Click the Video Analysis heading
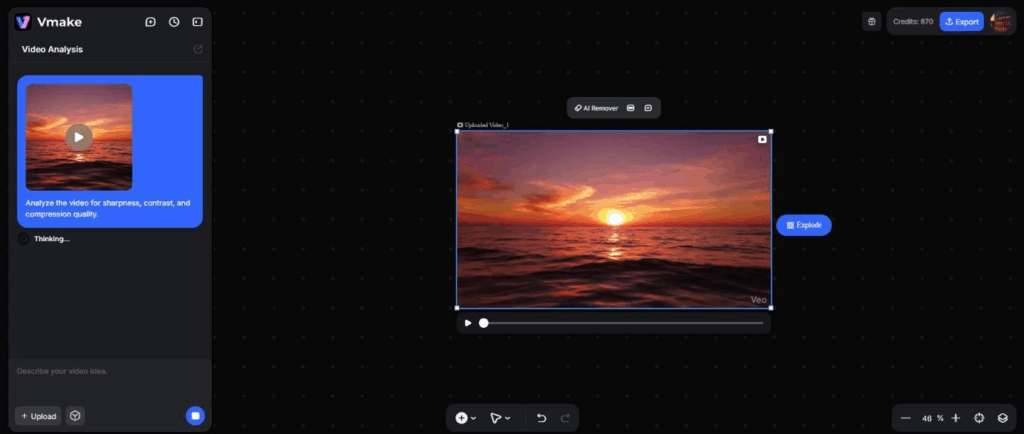 [x=52, y=50]
